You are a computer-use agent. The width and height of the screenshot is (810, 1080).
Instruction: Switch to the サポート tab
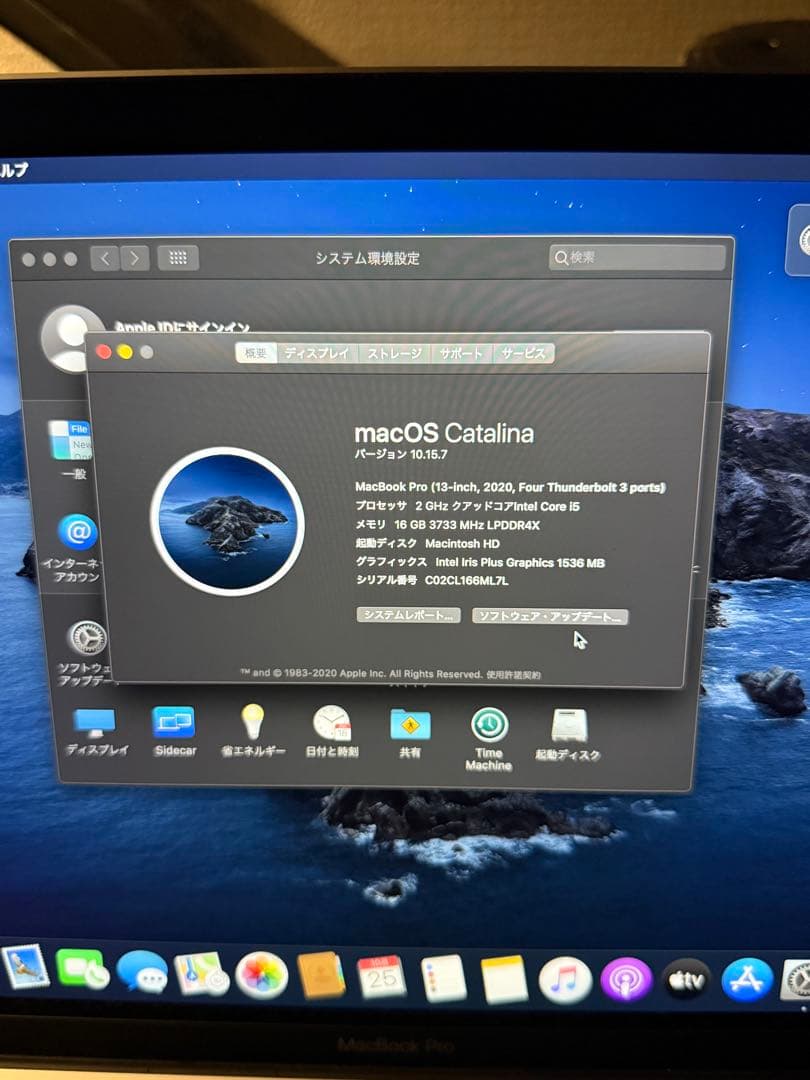tap(463, 352)
